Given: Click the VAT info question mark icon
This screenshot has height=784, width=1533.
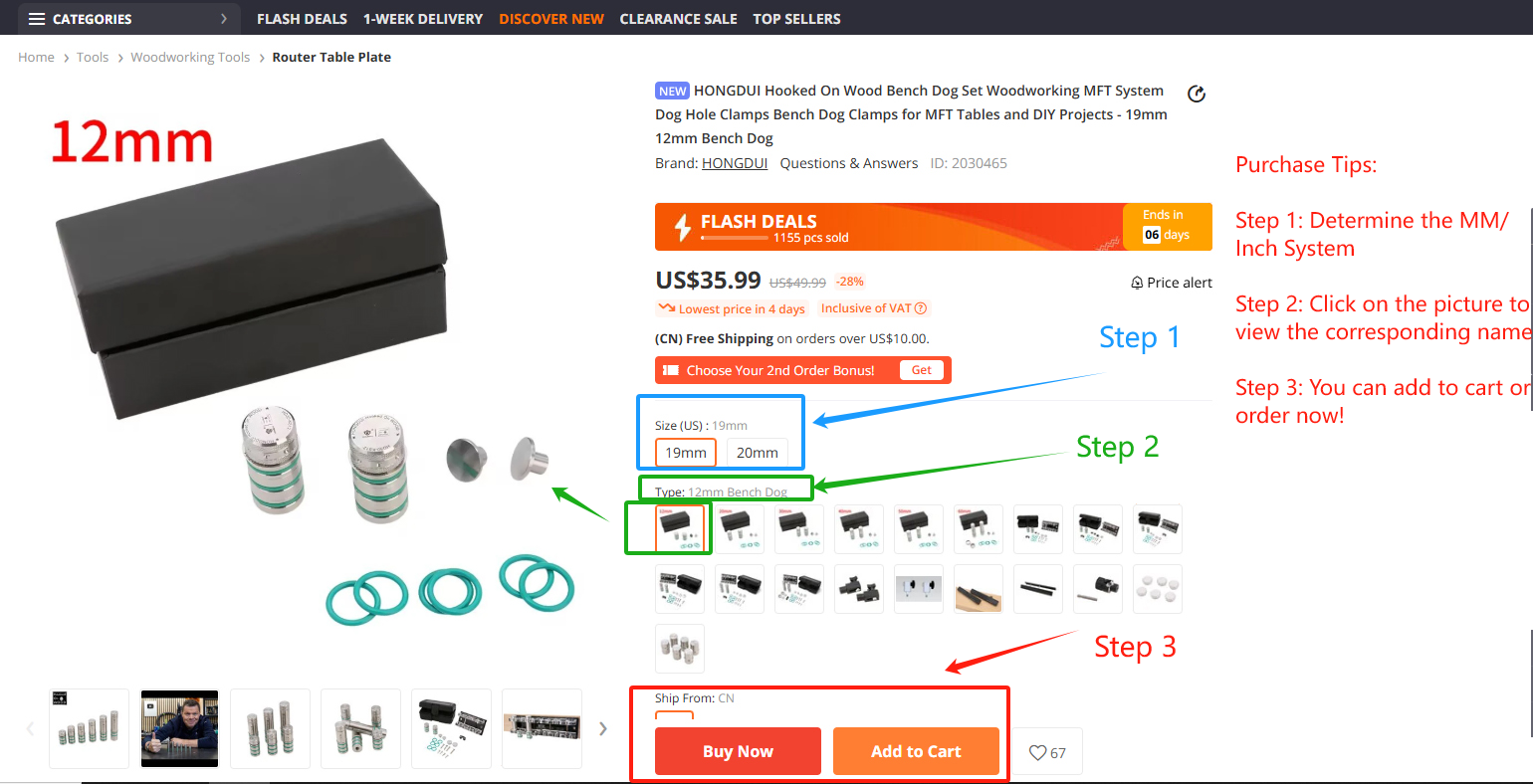Looking at the screenshot, I should coord(921,308).
